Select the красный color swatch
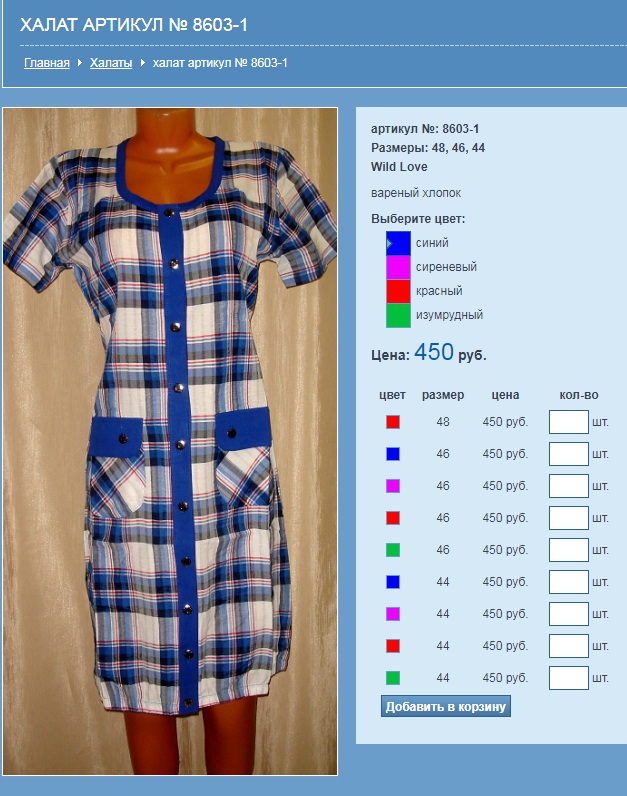 (x=398, y=291)
